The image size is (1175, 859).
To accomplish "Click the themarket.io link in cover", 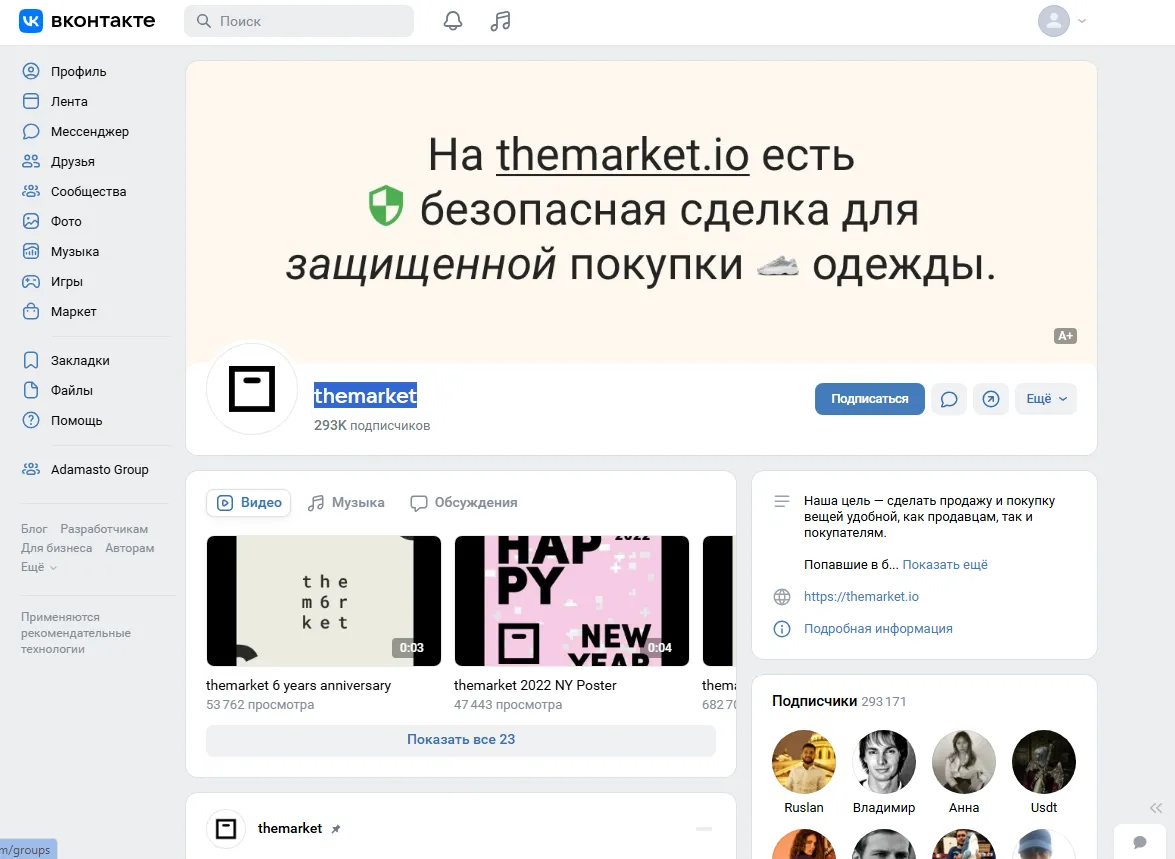I will tap(623, 155).
